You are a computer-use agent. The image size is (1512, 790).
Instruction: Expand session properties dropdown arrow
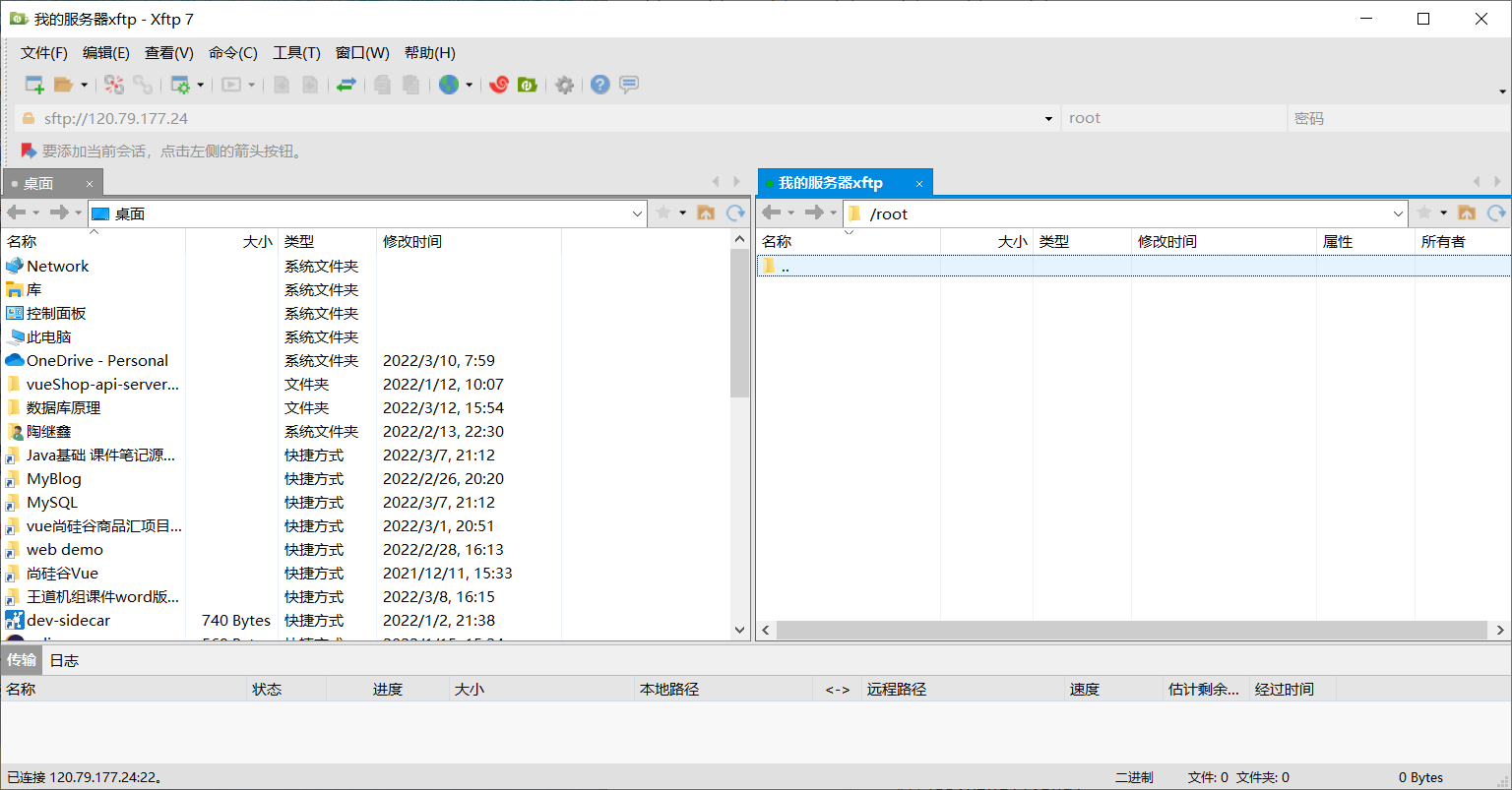(x=200, y=85)
